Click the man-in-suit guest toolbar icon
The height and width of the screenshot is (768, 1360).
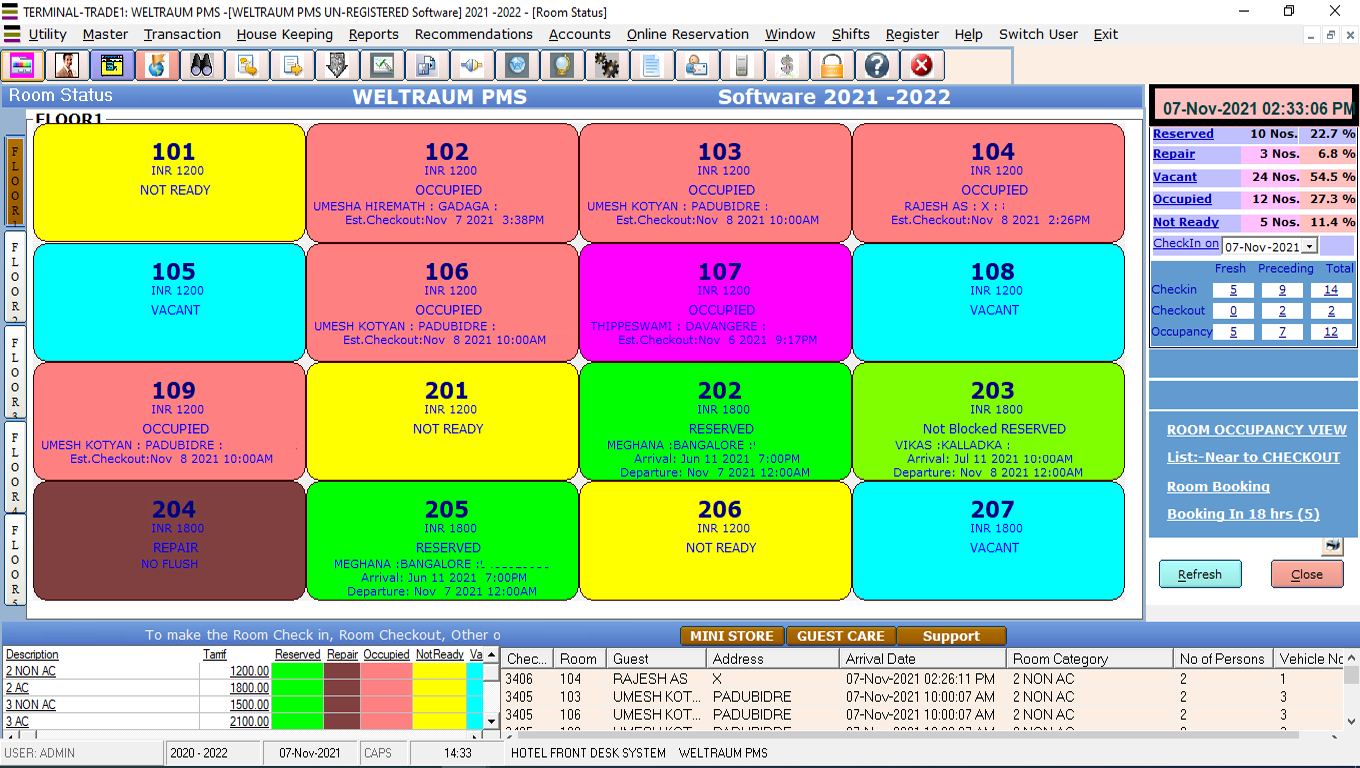68,66
